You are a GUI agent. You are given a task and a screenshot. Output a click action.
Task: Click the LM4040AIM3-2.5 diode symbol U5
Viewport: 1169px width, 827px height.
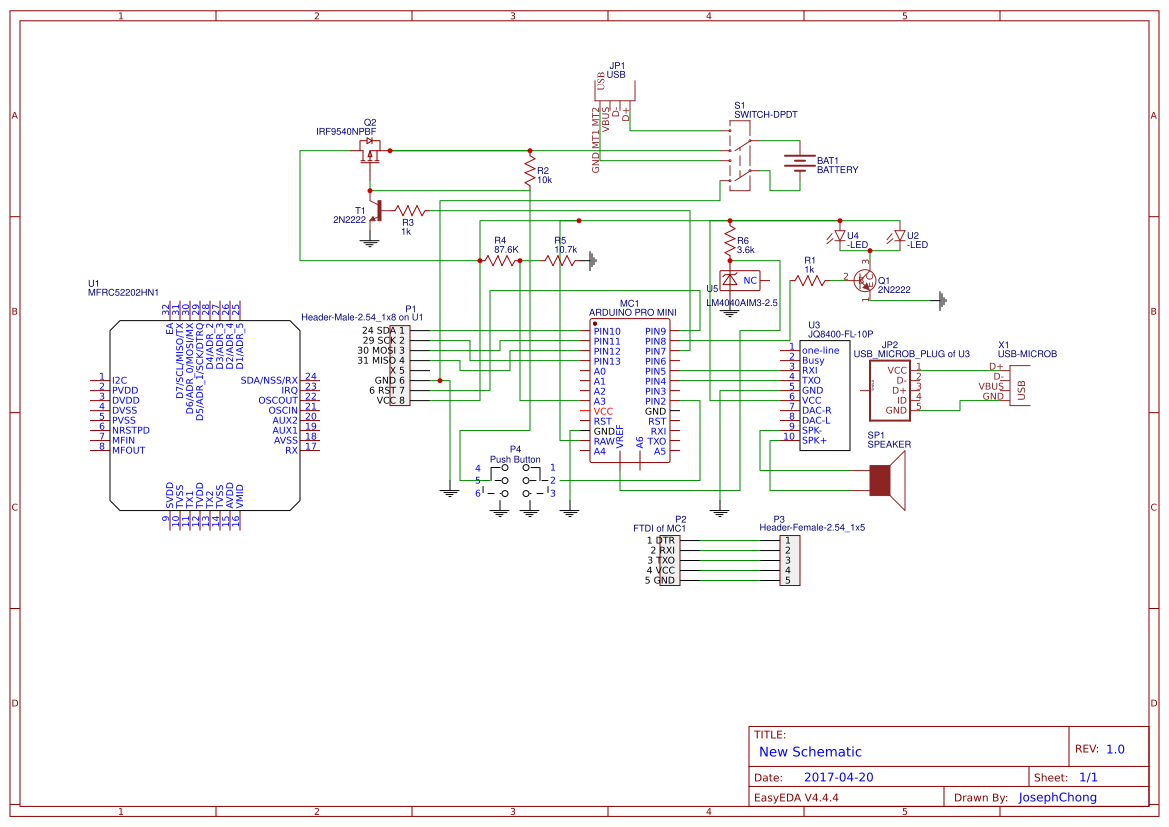point(730,278)
